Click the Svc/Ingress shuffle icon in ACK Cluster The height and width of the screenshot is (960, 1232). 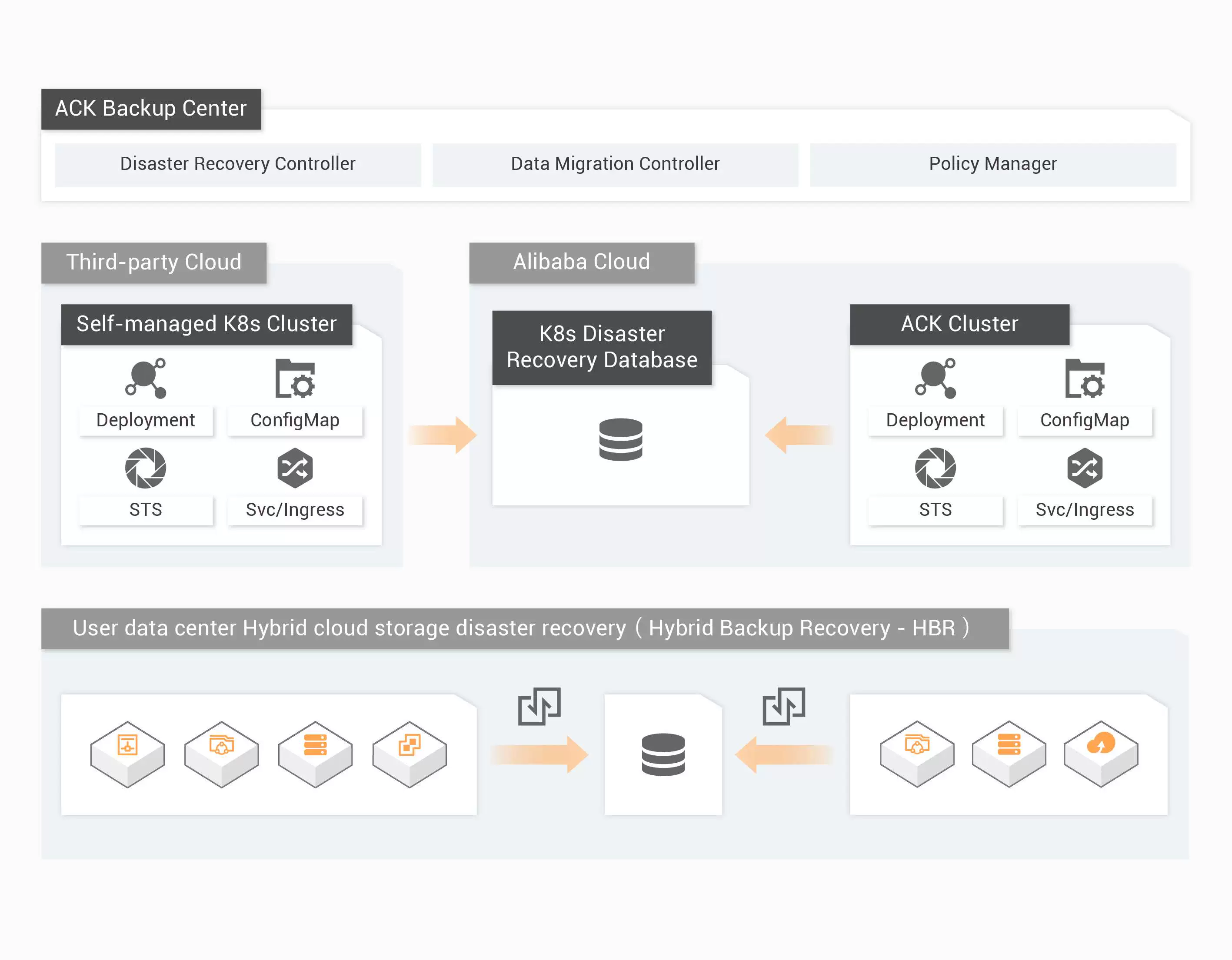click(x=1084, y=468)
